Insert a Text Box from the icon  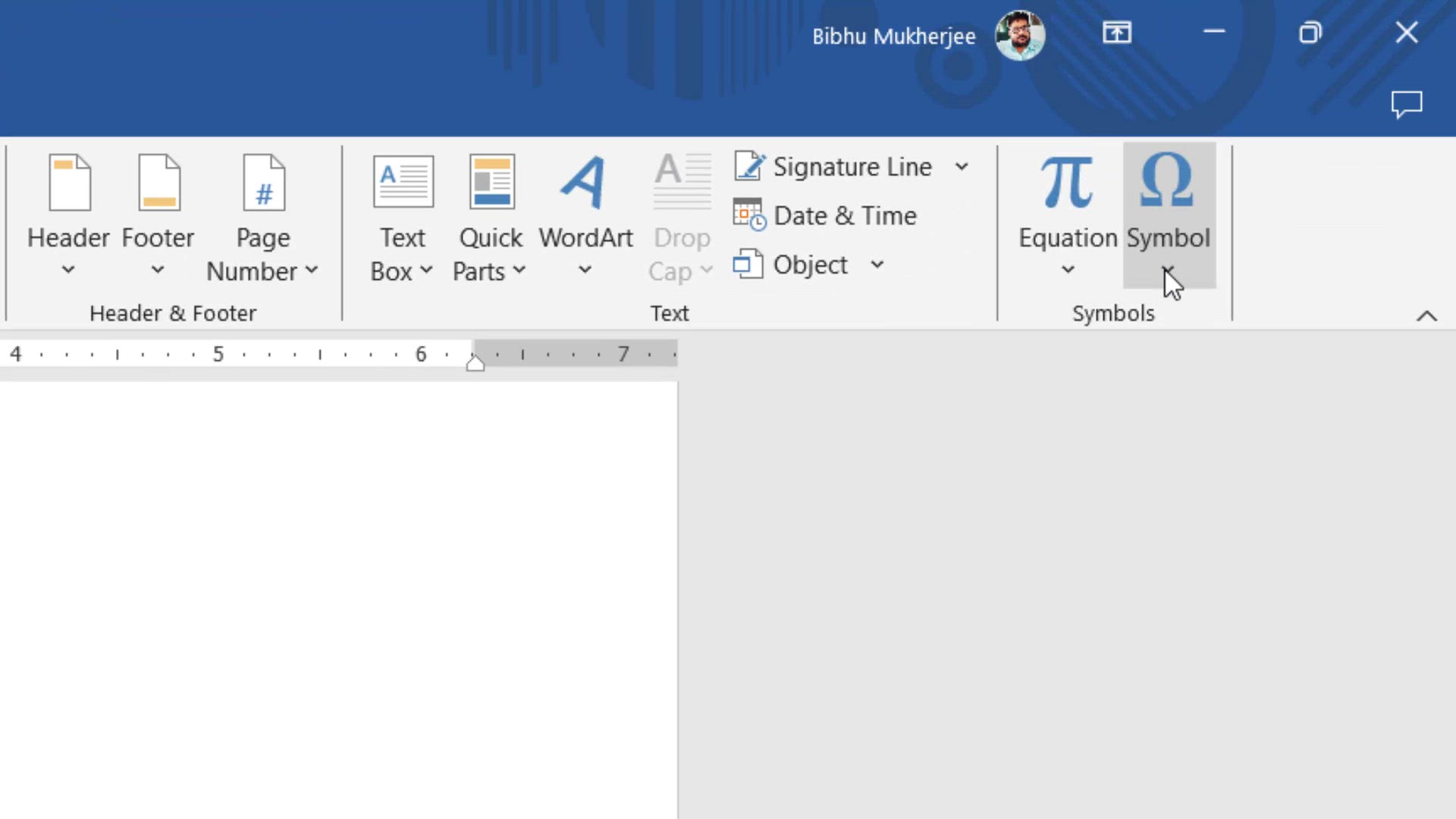click(403, 182)
